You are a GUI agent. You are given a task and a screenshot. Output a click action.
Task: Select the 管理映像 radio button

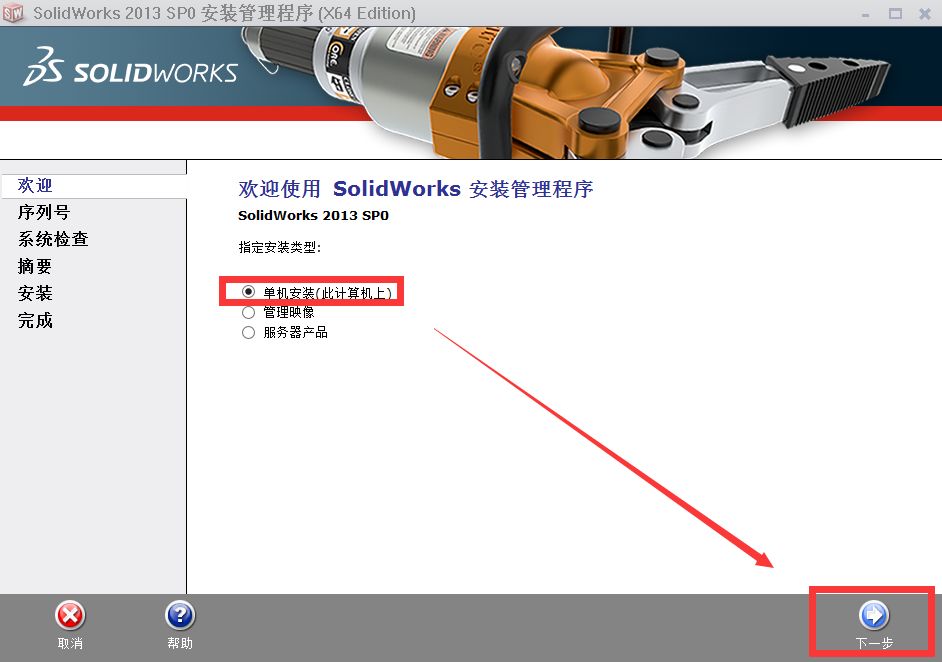tap(248, 312)
